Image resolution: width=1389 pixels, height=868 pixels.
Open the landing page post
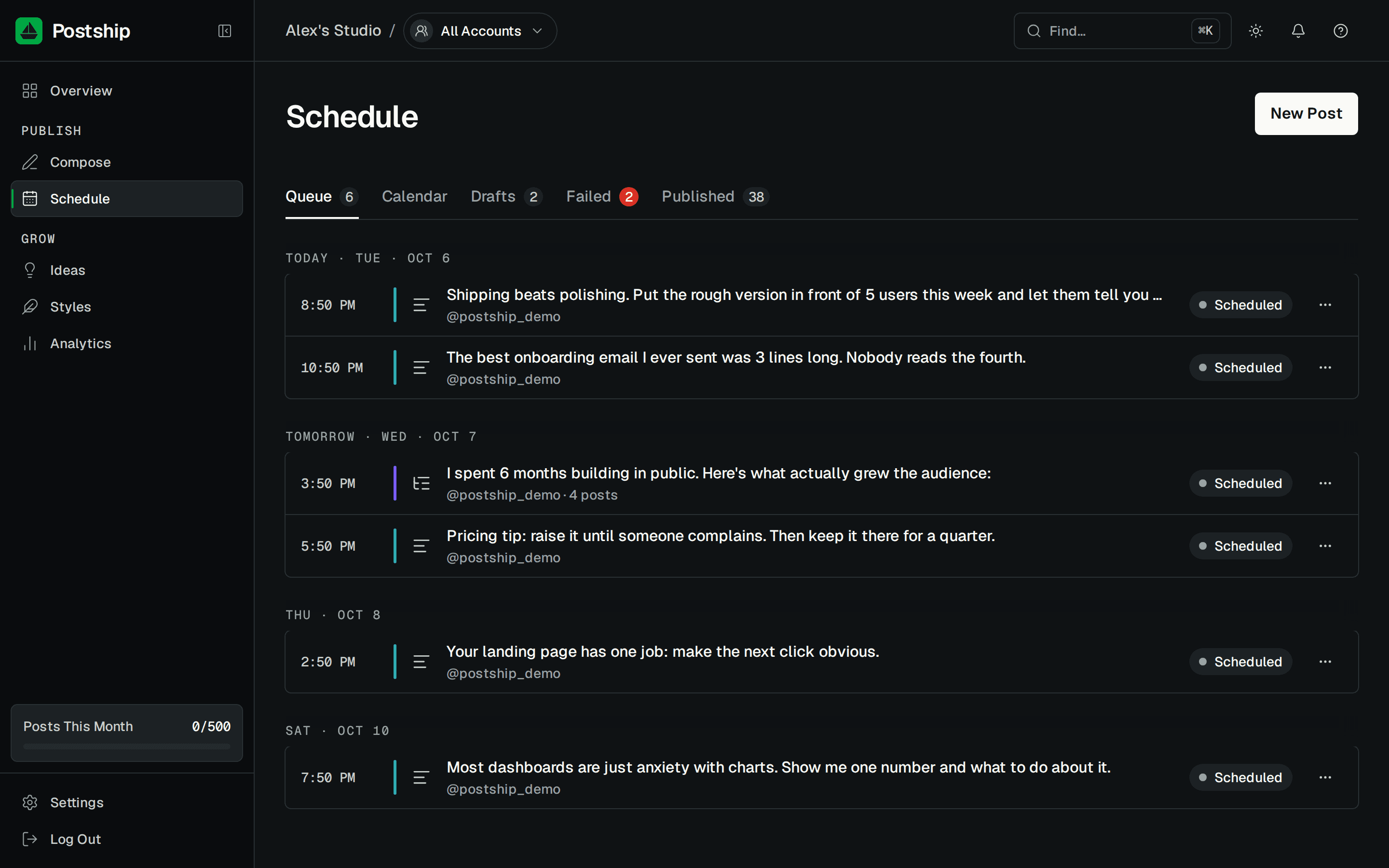click(x=821, y=662)
